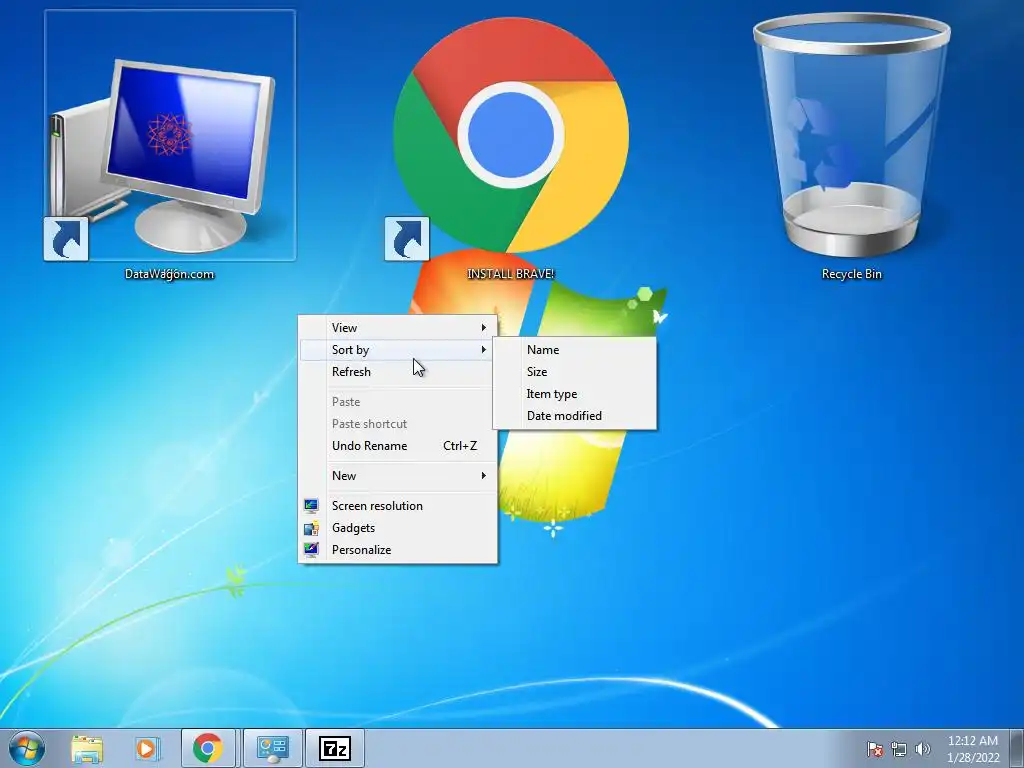This screenshot has width=1024, height=768.
Task: Expand the View submenu
Action: click(398, 328)
